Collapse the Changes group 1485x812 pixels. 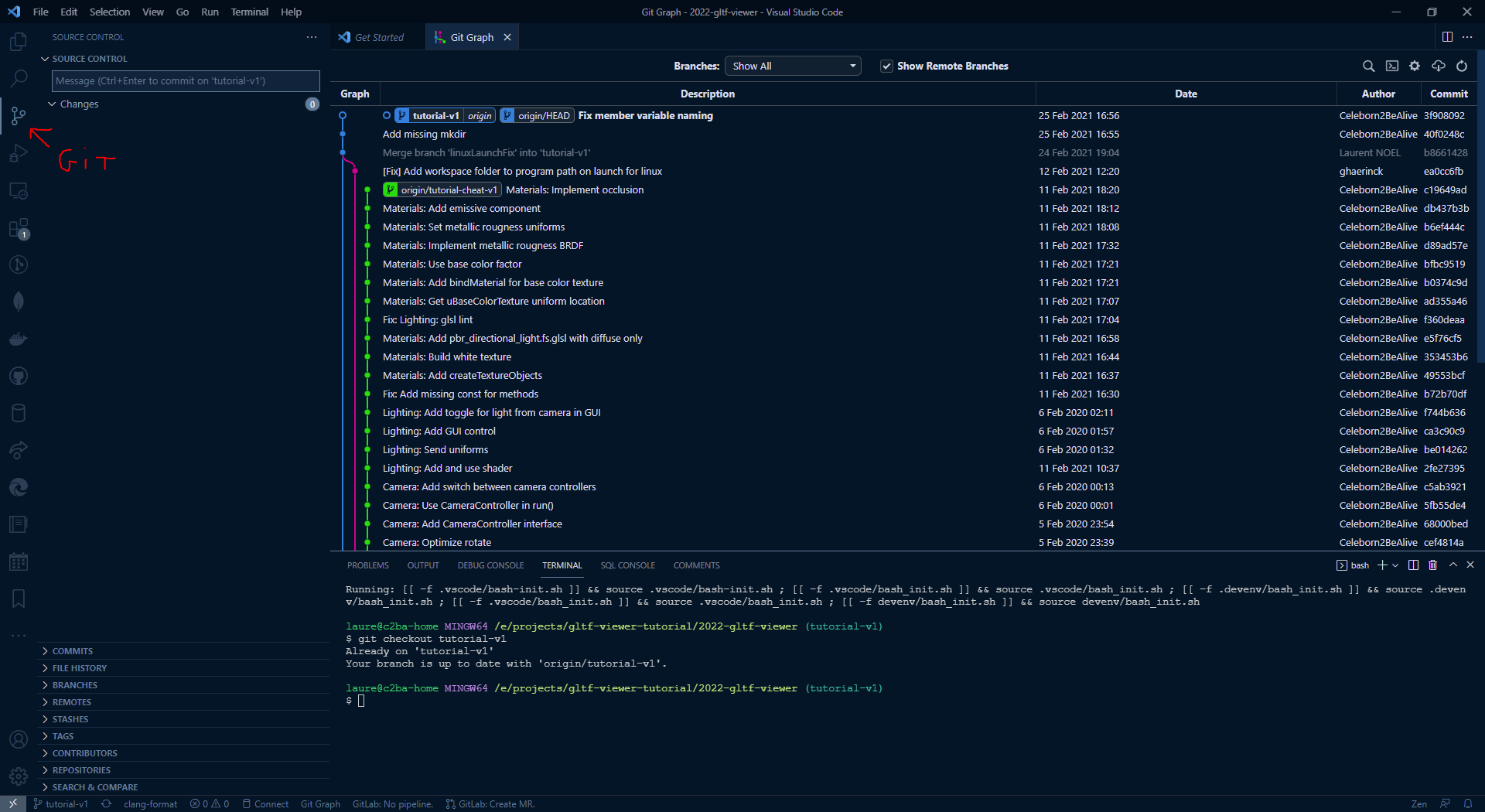[x=79, y=104]
